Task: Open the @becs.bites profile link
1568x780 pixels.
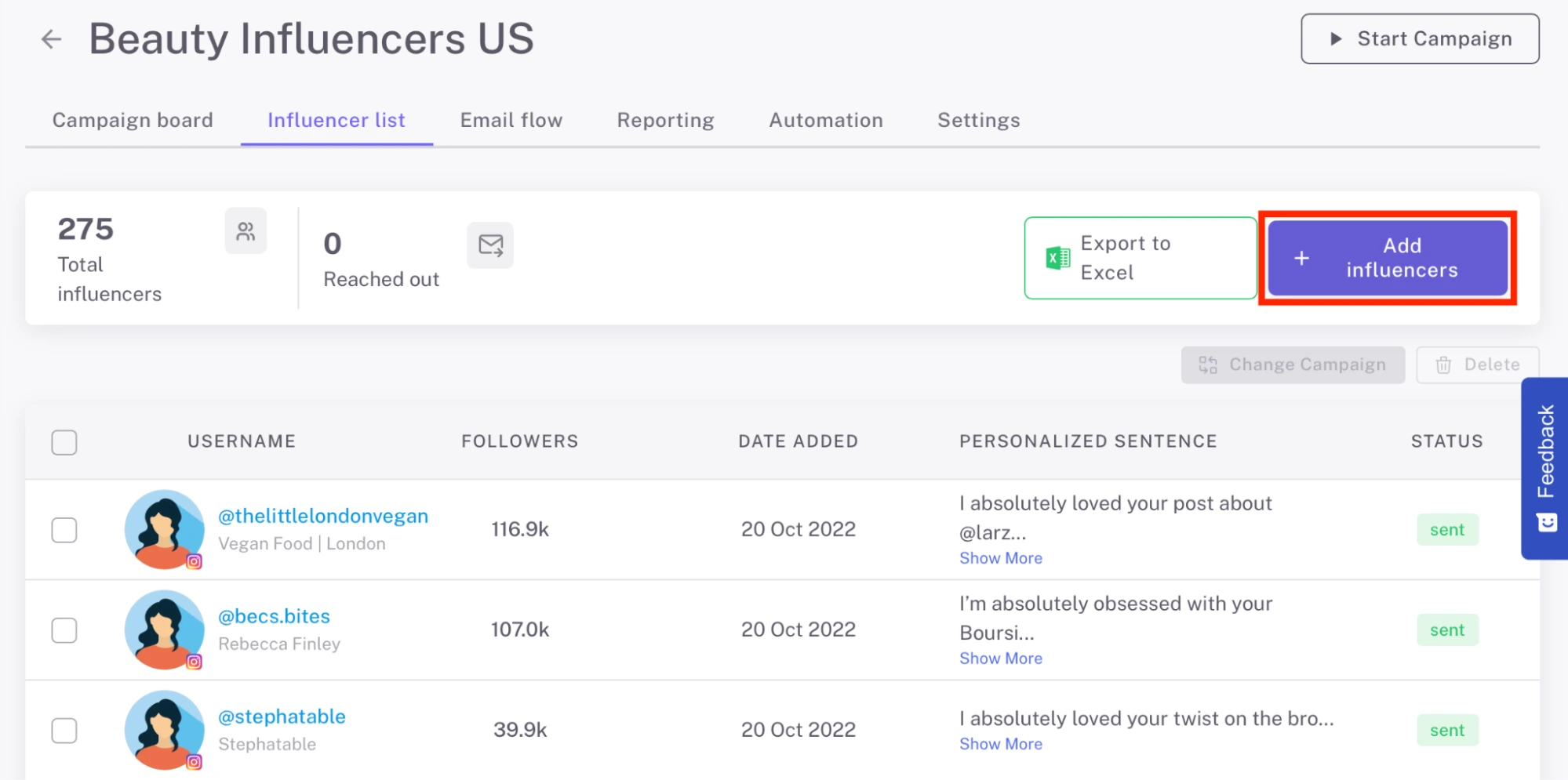Action: [274, 616]
